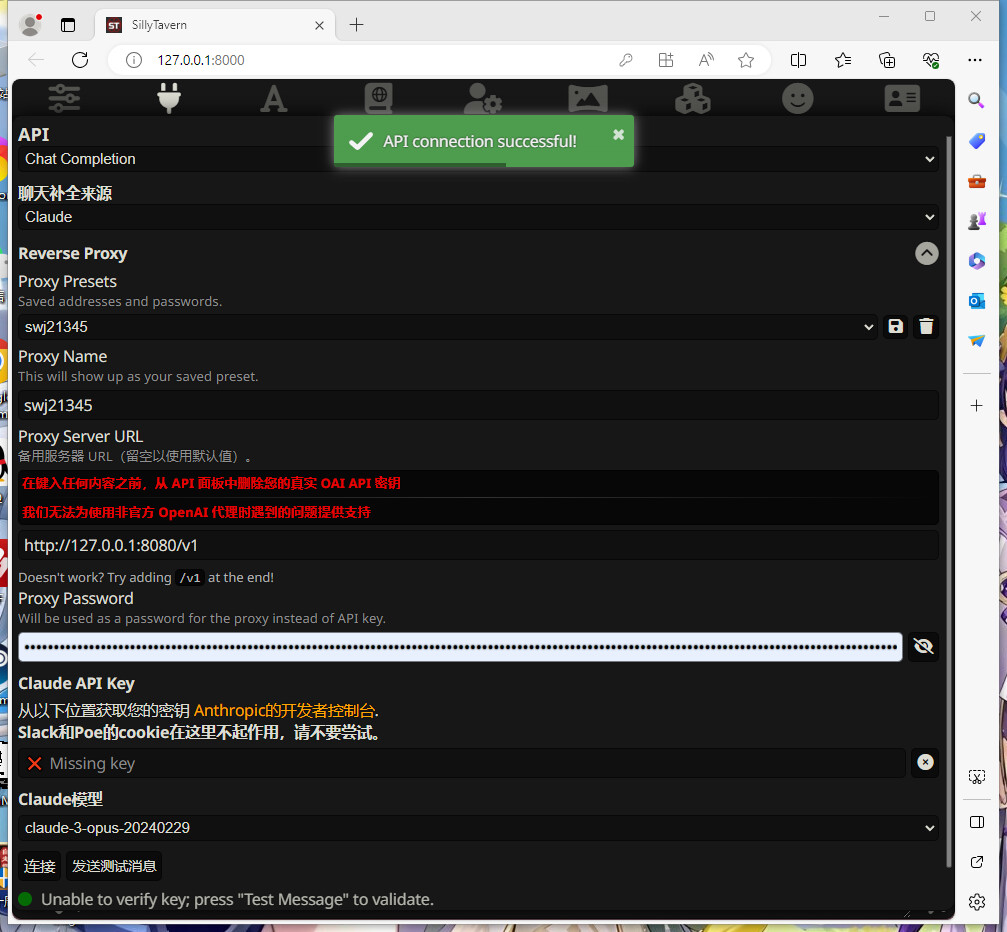Open the character management card icon
The image size is (1007, 932).
pos(902,98)
